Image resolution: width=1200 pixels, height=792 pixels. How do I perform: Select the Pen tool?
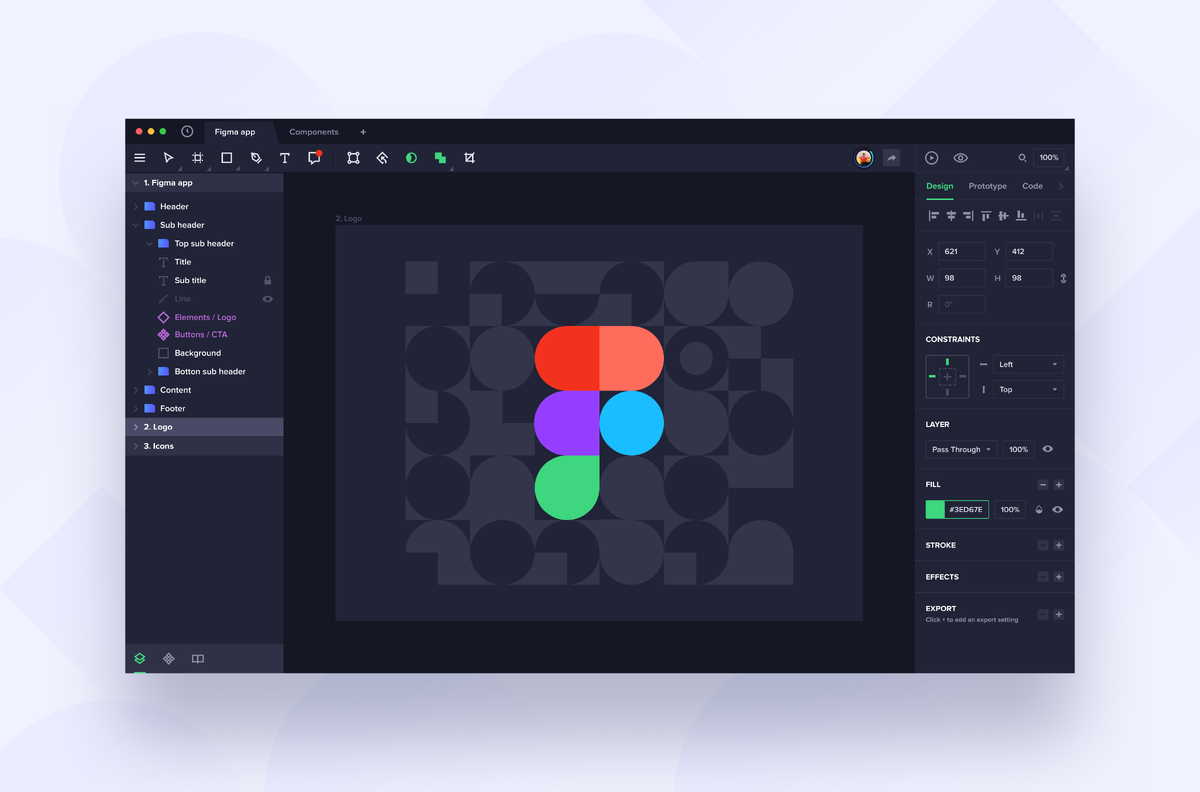256,158
